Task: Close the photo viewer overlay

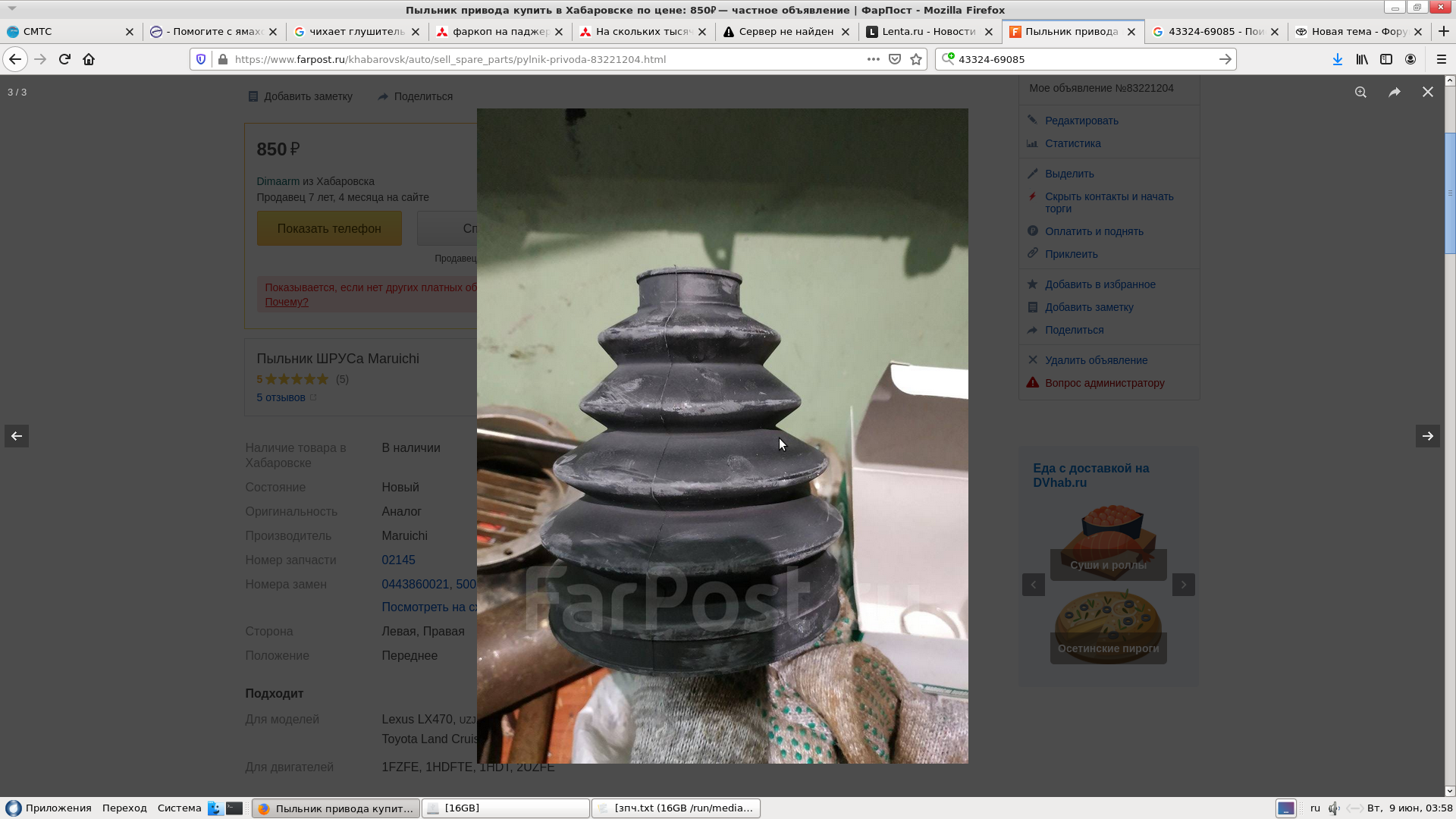Action: (x=1427, y=92)
